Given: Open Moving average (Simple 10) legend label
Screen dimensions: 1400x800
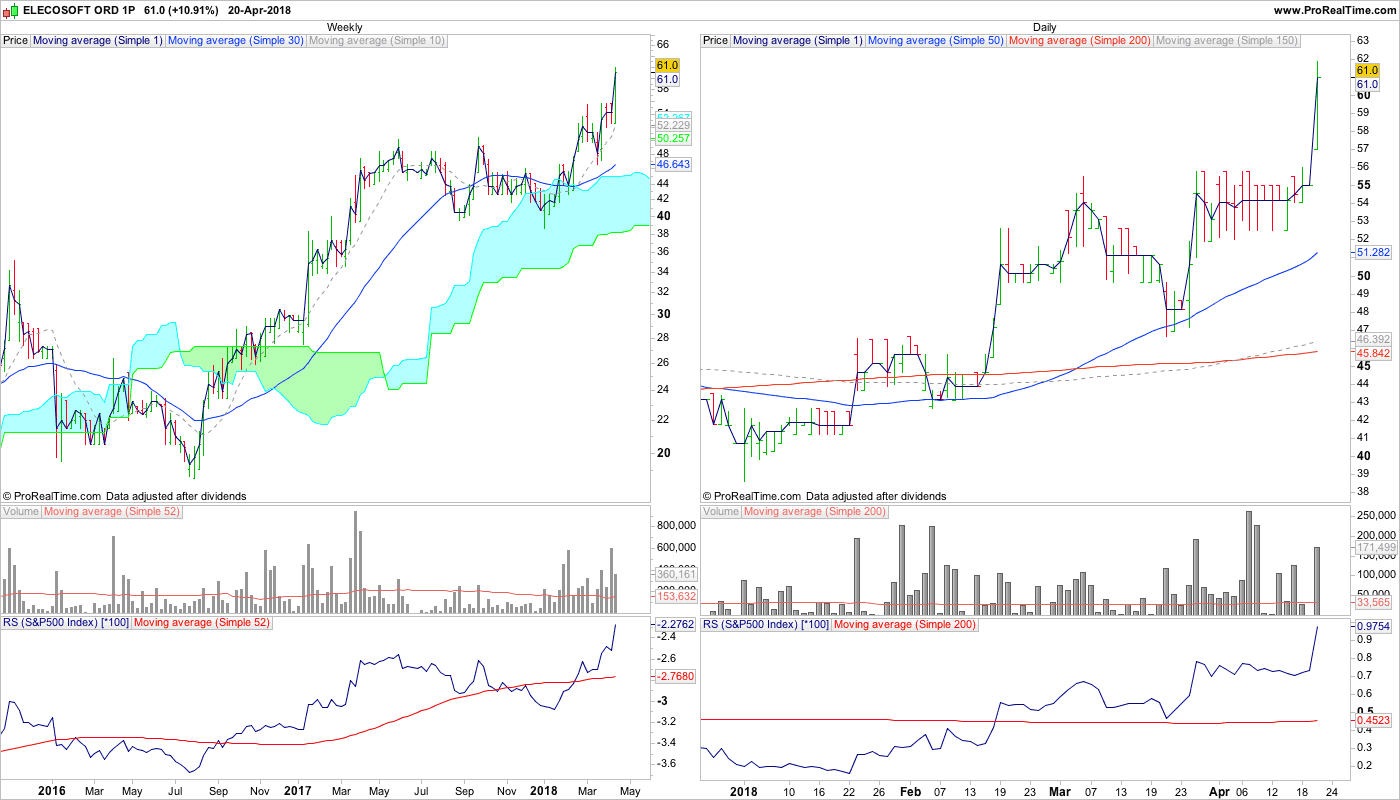Looking at the screenshot, I should 377,41.
